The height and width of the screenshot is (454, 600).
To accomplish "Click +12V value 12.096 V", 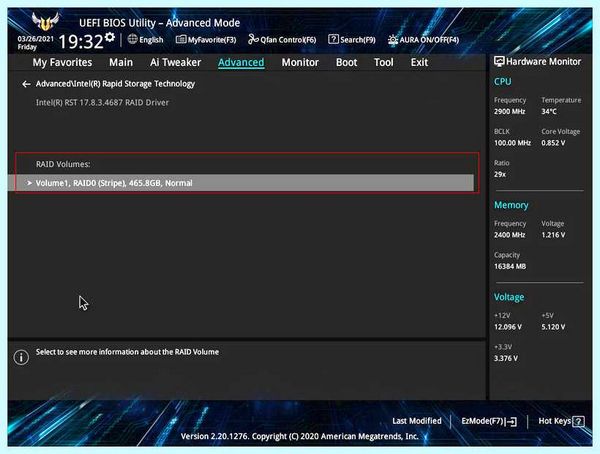I will 508,327.
